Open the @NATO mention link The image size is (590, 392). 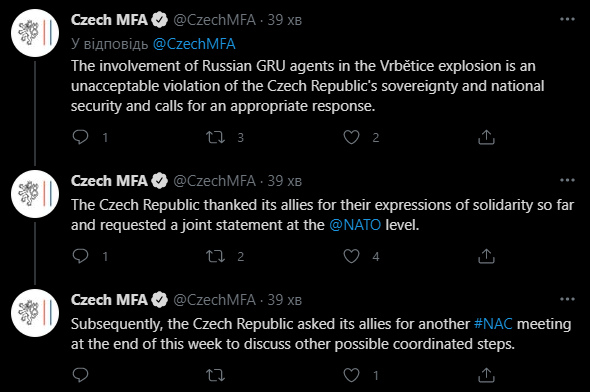(355, 225)
